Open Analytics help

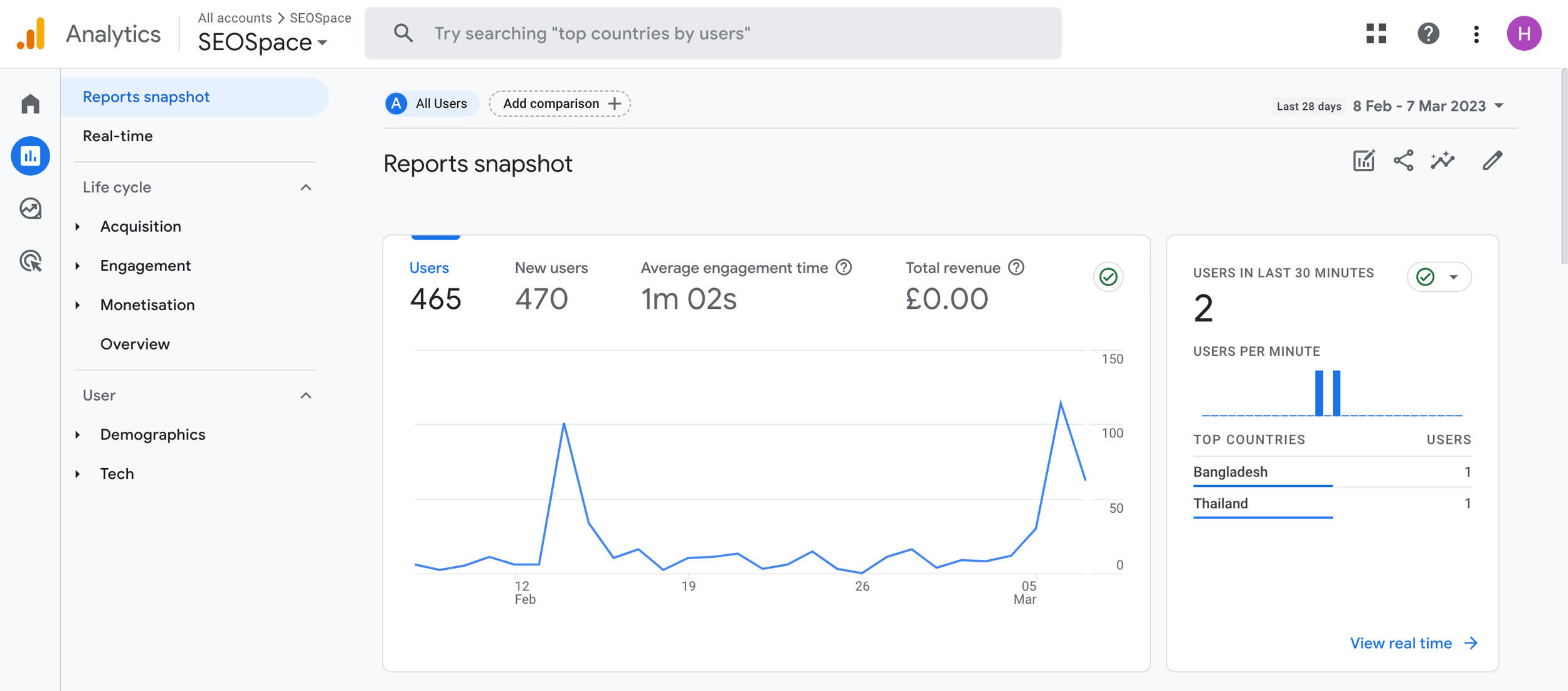point(1428,33)
